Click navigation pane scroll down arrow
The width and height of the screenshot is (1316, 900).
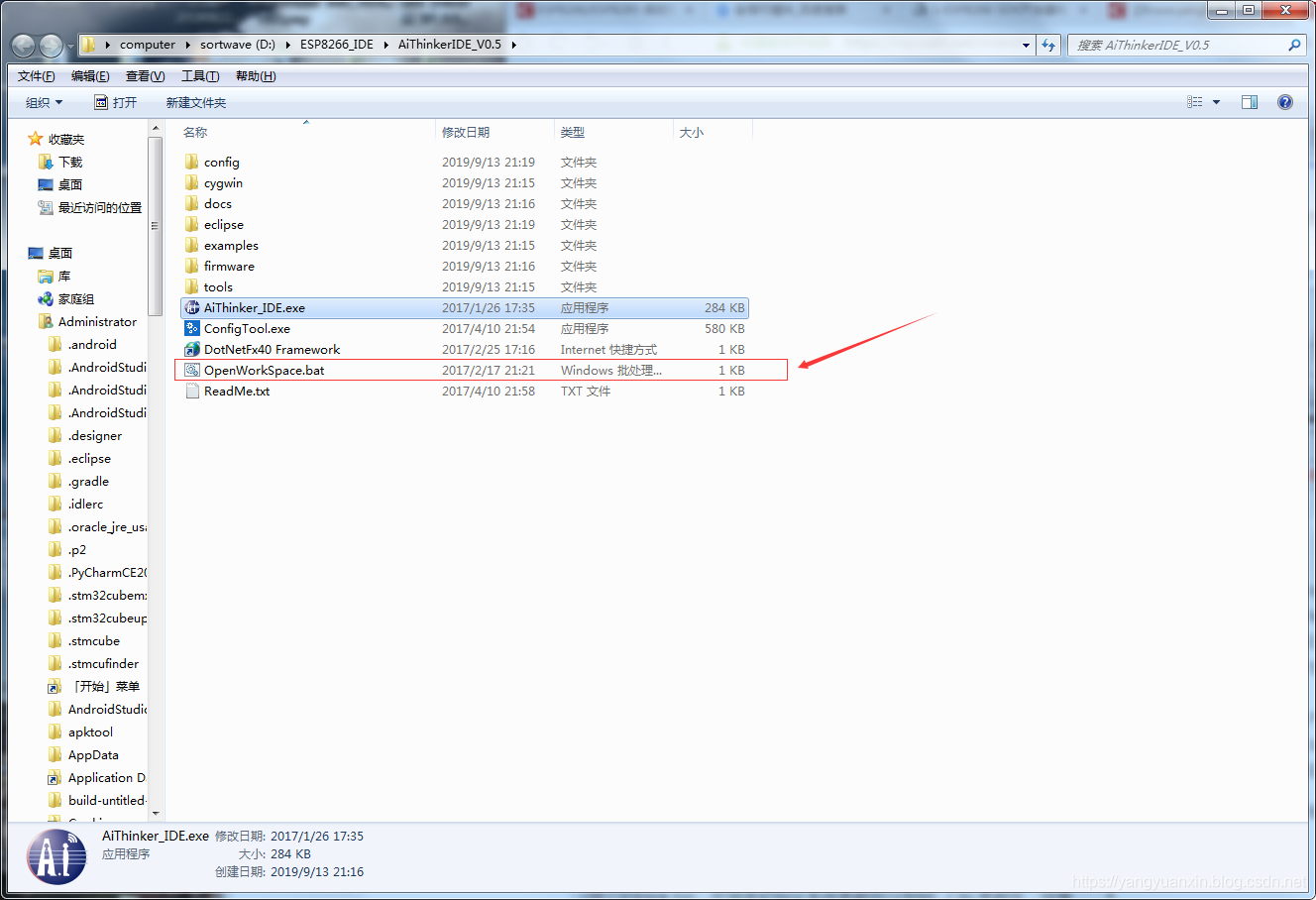156,812
